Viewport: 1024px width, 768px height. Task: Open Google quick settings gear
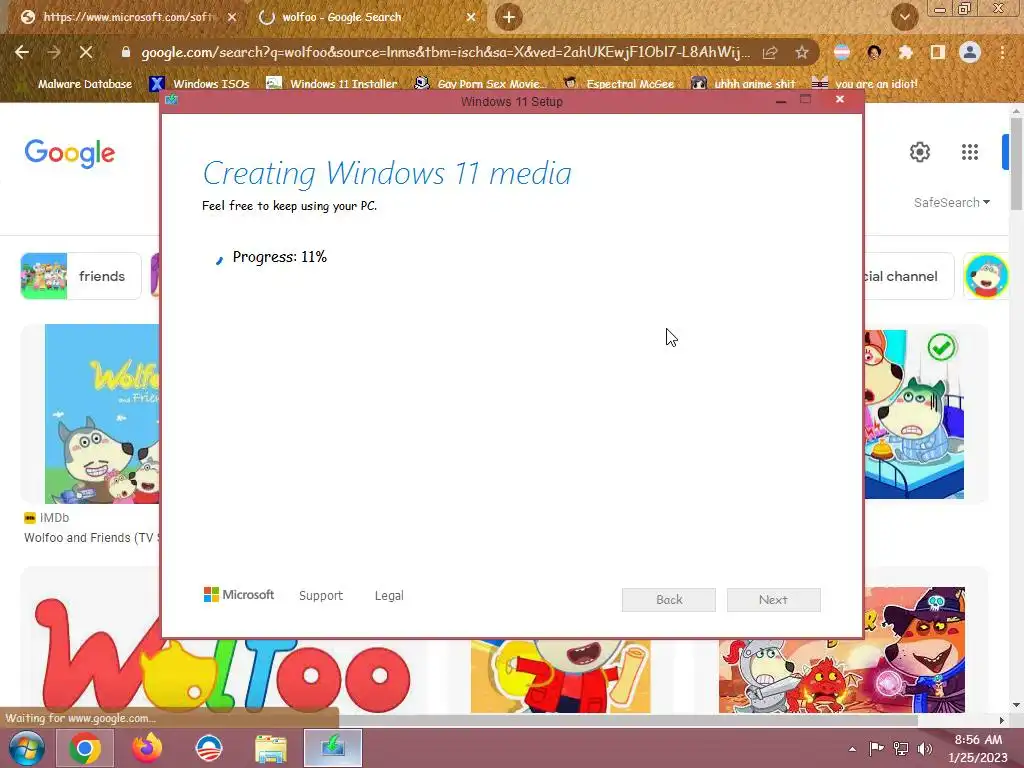pos(920,152)
